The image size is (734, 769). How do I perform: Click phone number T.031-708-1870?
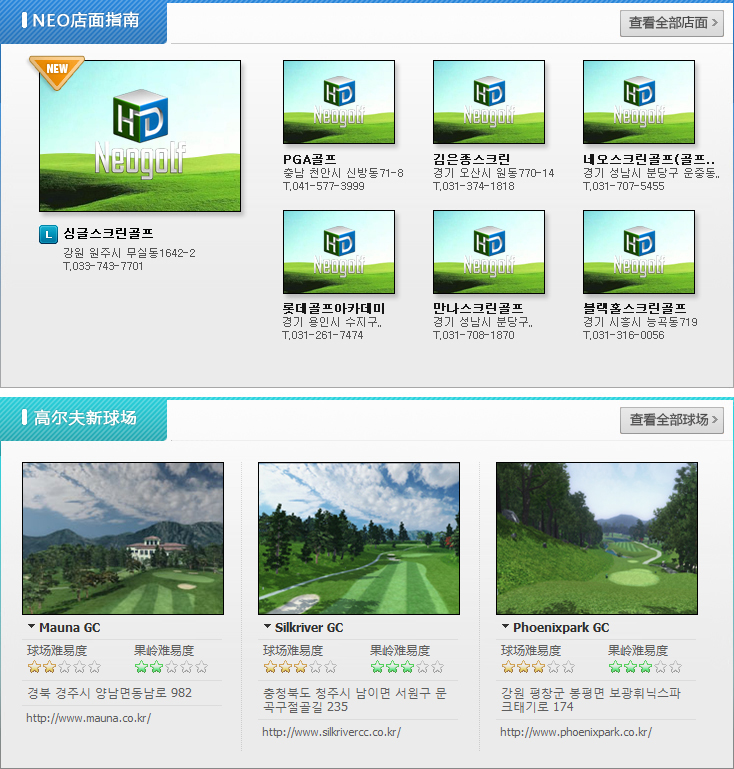click(x=474, y=335)
